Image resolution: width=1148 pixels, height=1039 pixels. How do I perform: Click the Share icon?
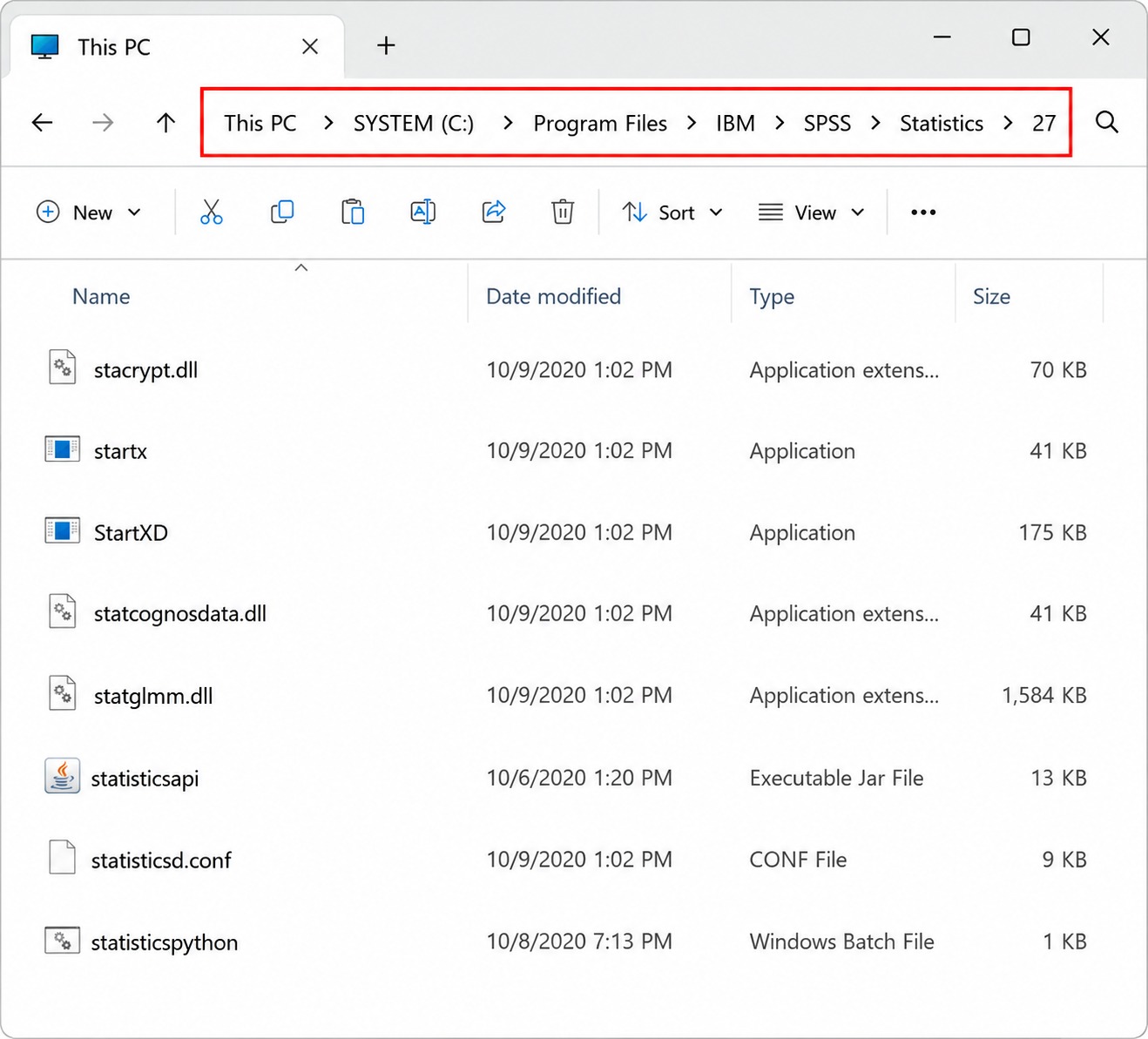[494, 212]
